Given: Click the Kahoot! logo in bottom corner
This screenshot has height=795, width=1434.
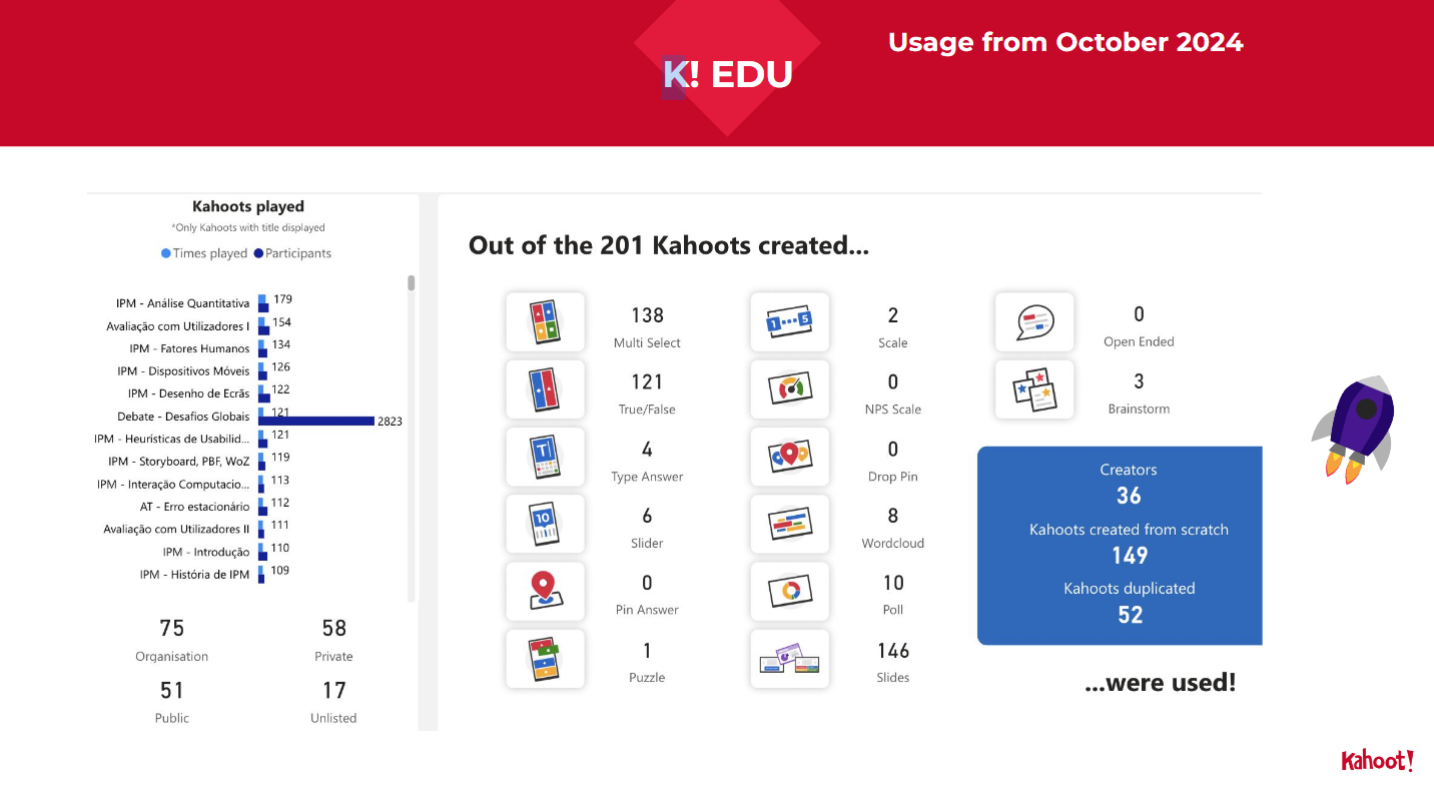Looking at the screenshot, I should [1377, 761].
